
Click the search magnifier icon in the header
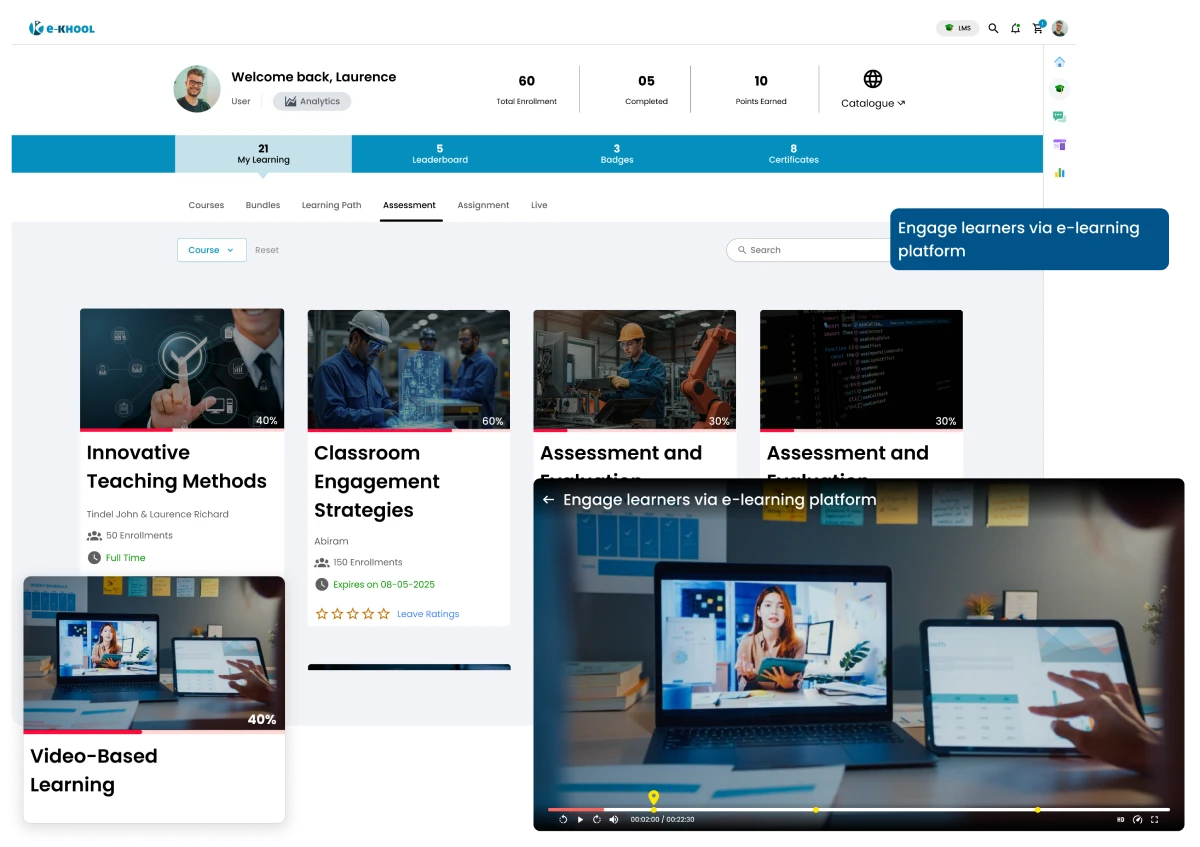point(993,28)
